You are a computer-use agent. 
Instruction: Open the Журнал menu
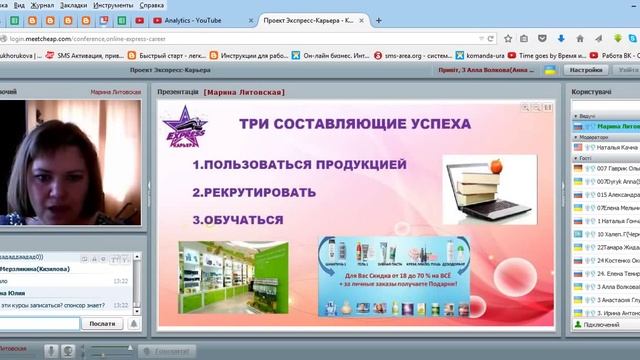pyautogui.click(x=42, y=5)
